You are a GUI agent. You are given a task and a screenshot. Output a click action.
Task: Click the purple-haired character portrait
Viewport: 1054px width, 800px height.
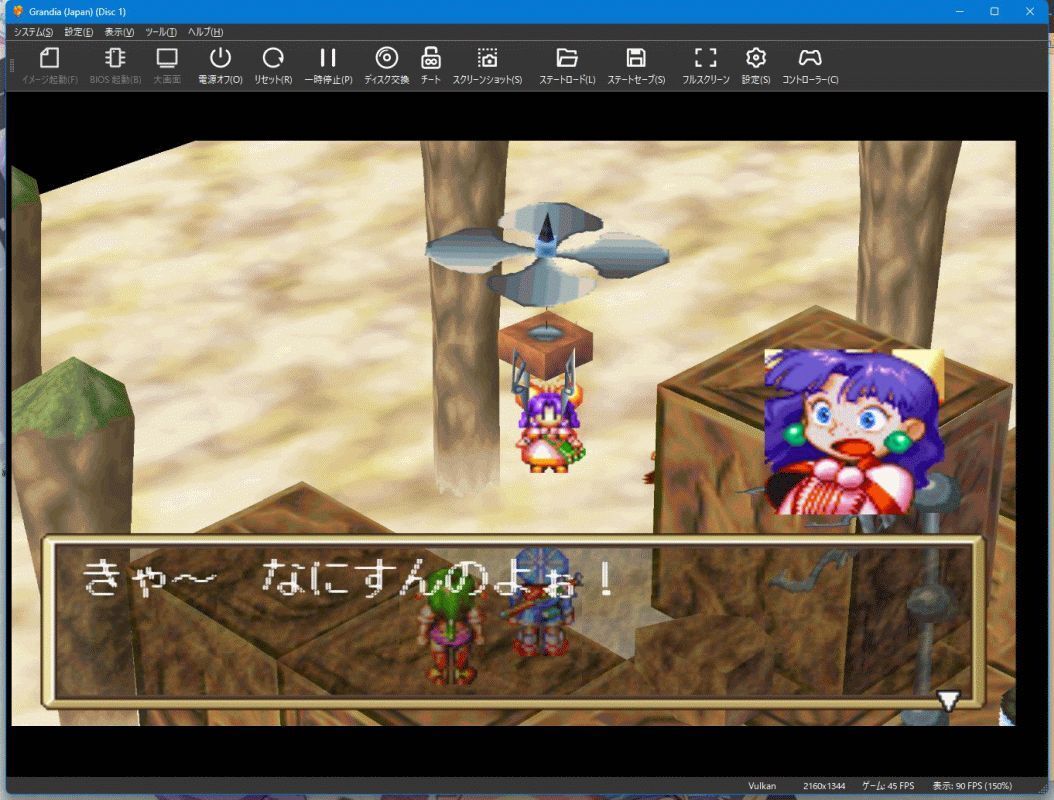(854, 432)
